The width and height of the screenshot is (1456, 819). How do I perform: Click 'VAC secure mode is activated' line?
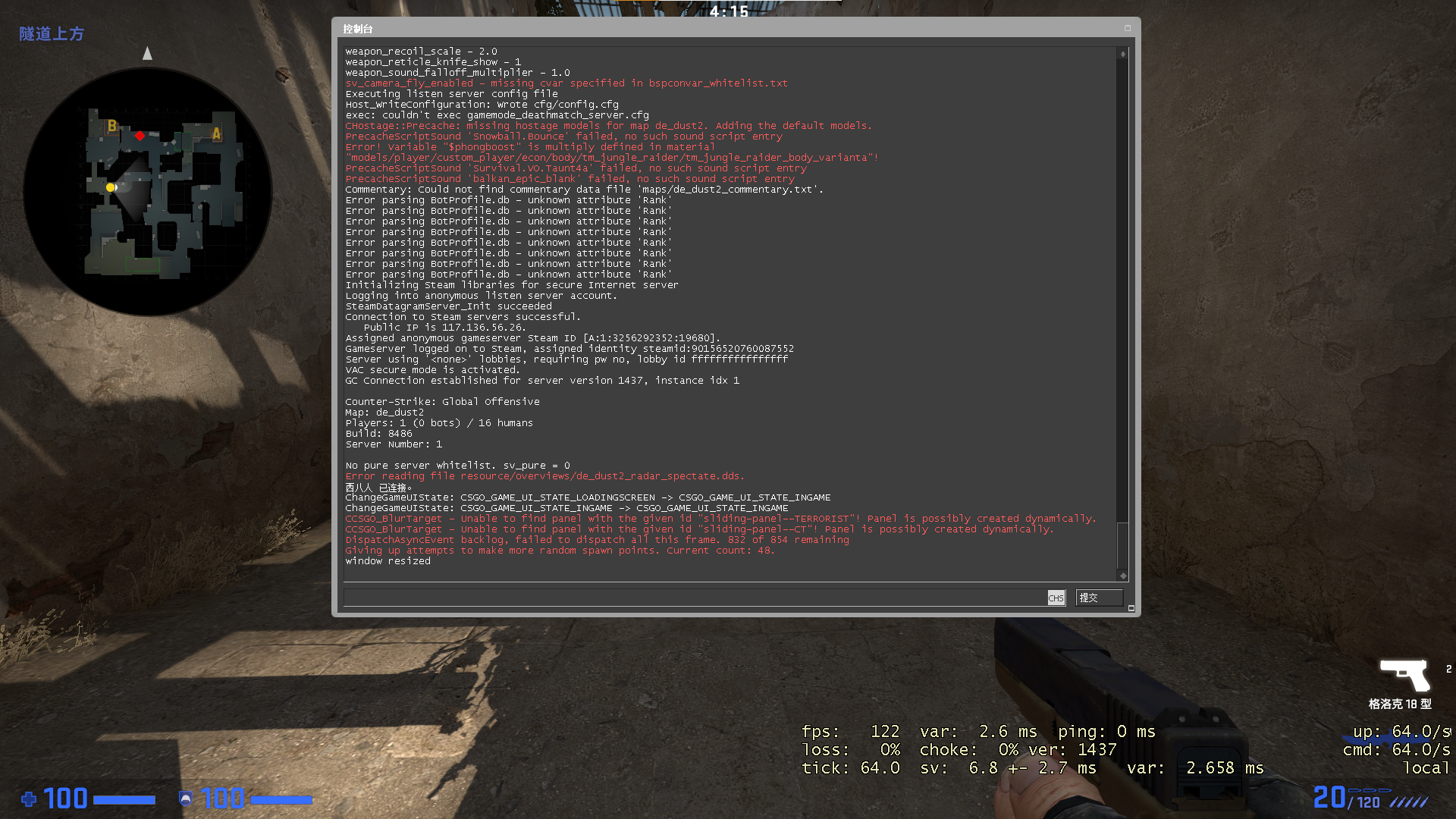(432, 370)
